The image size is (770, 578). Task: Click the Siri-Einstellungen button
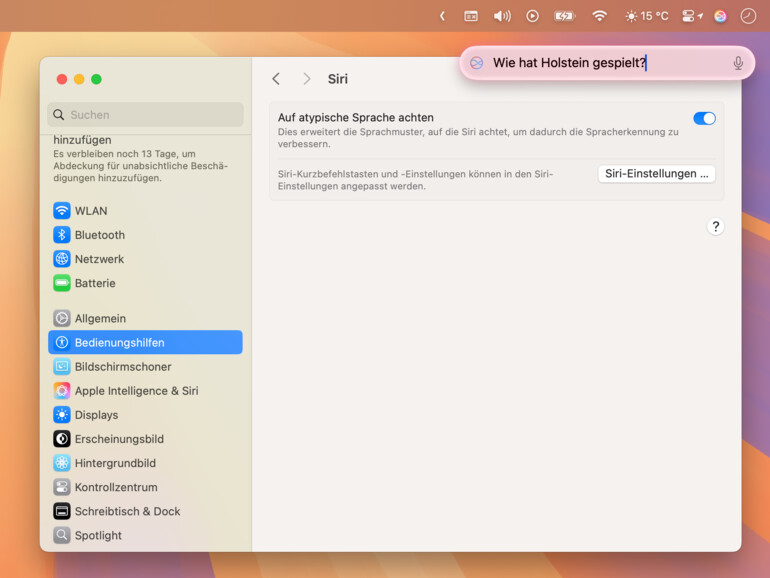(x=656, y=174)
